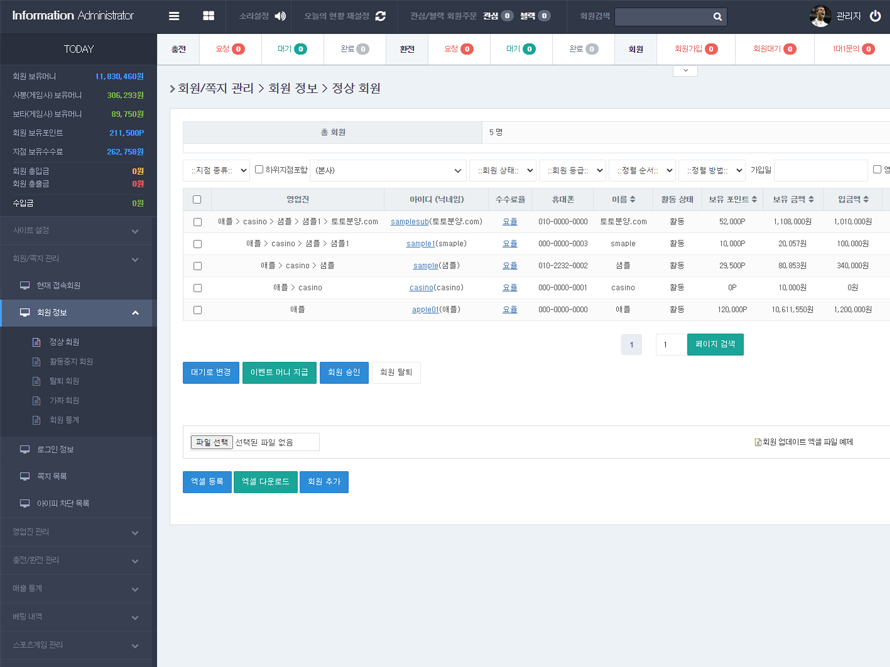Click the 엑셀 등록 button
The width and height of the screenshot is (890, 667).
click(207, 482)
